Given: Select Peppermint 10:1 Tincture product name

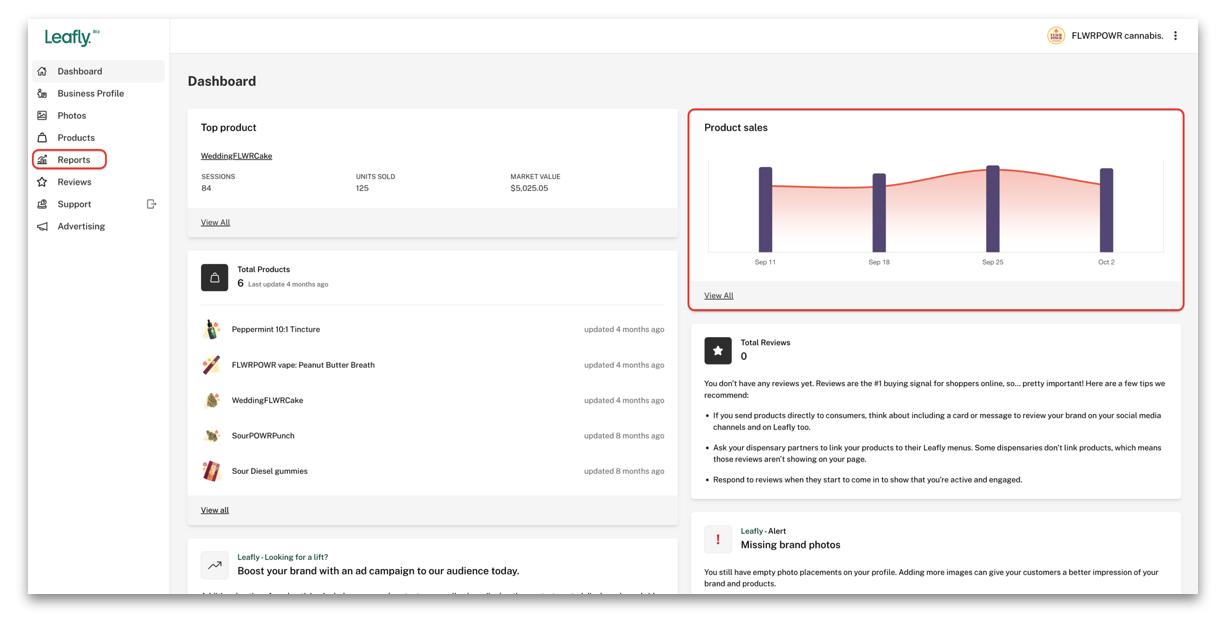Looking at the screenshot, I should click(x=276, y=329).
